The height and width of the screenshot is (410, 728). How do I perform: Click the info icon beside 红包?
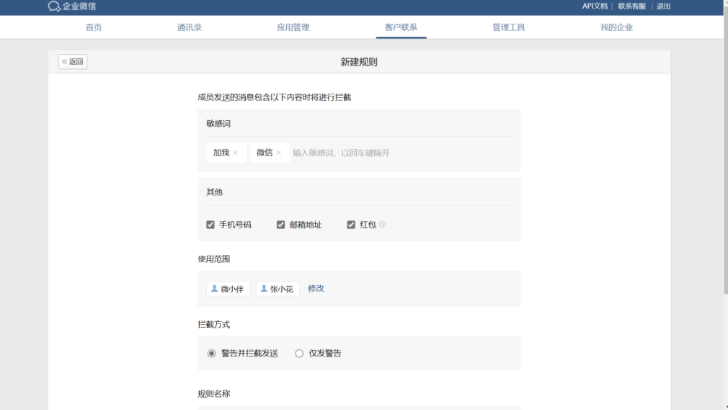(x=382, y=224)
